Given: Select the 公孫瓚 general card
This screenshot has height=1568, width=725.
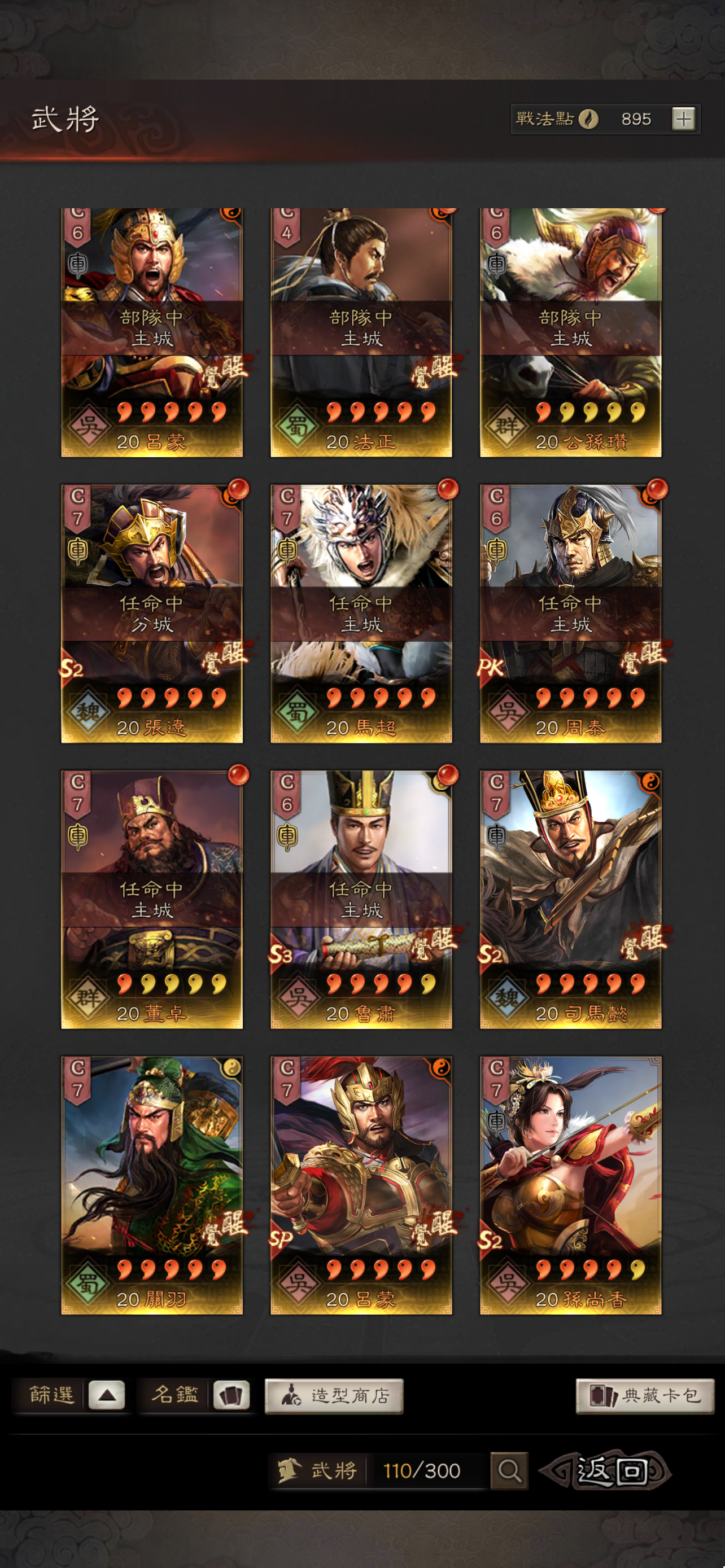Looking at the screenshot, I should (x=570, y=332).
